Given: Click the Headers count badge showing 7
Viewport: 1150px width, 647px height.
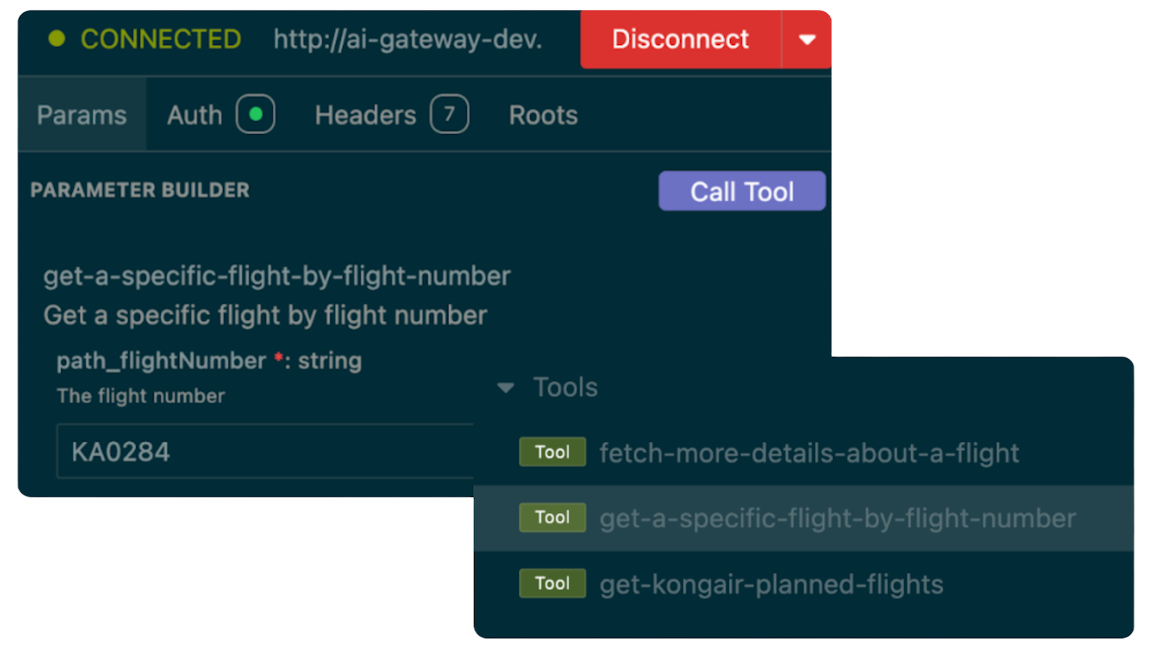Looking at the screenshot, I should pyautogui.click(x=449, y=114).
